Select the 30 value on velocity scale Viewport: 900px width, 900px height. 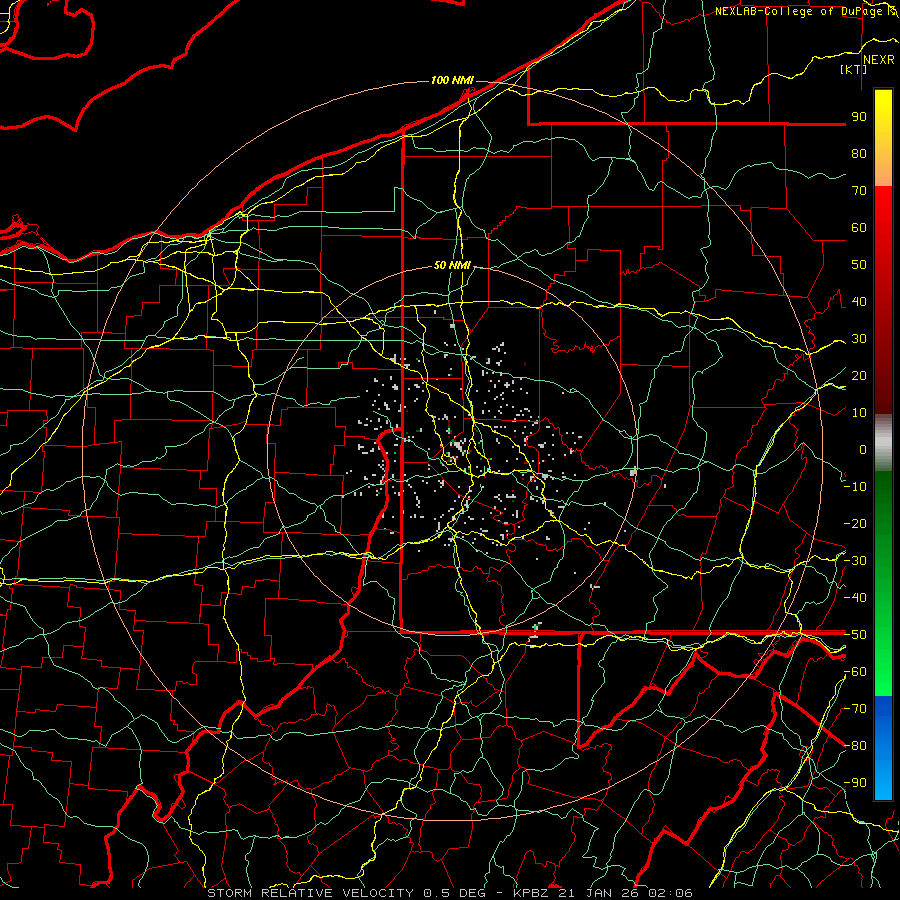(859, 339)
